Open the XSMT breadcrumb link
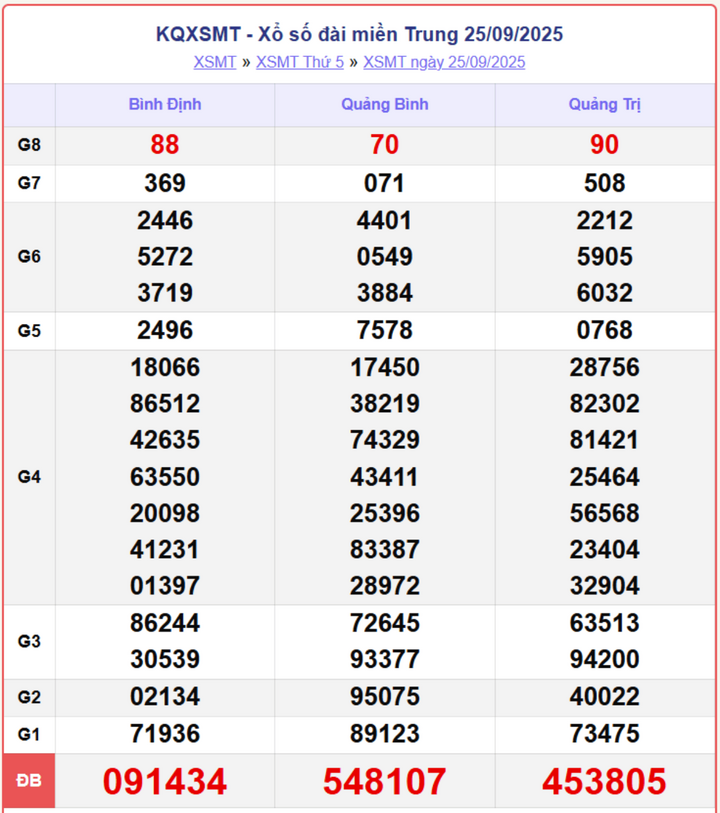 pyautogui.click(x=215, y=62)
